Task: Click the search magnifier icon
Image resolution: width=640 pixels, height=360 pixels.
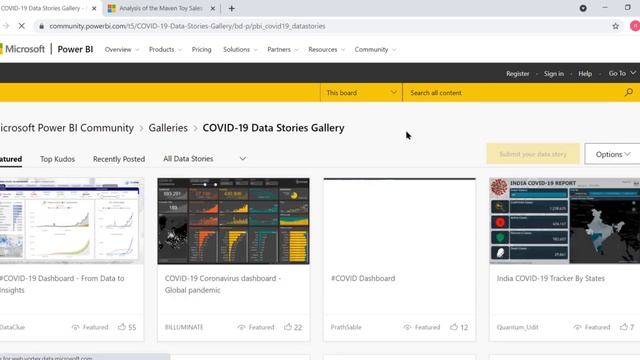Action: coord(629,93)
